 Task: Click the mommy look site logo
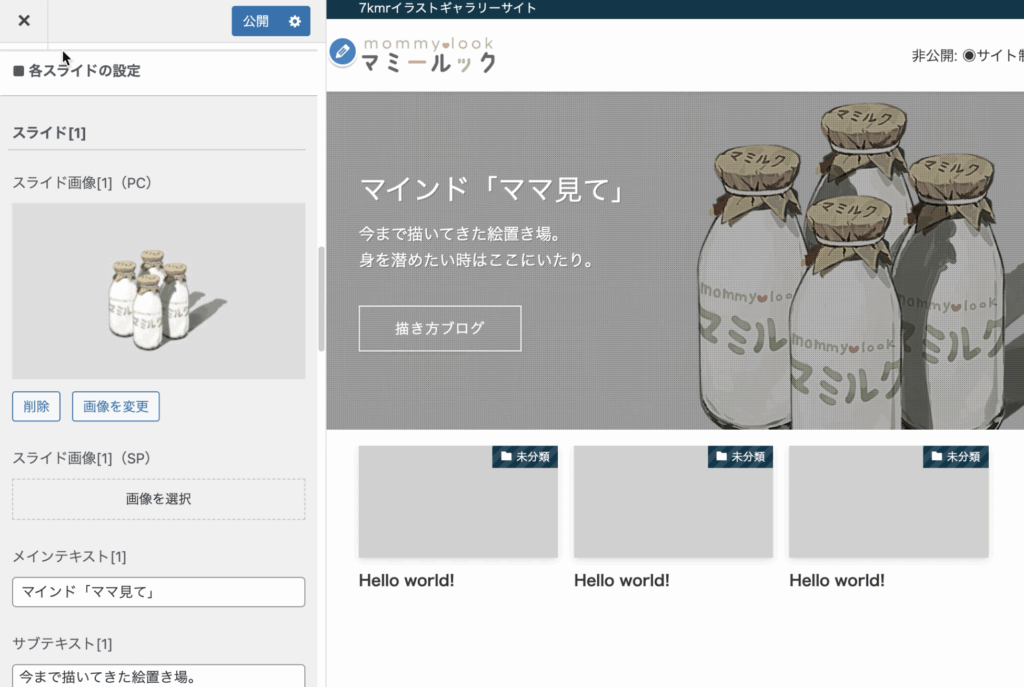428,55
